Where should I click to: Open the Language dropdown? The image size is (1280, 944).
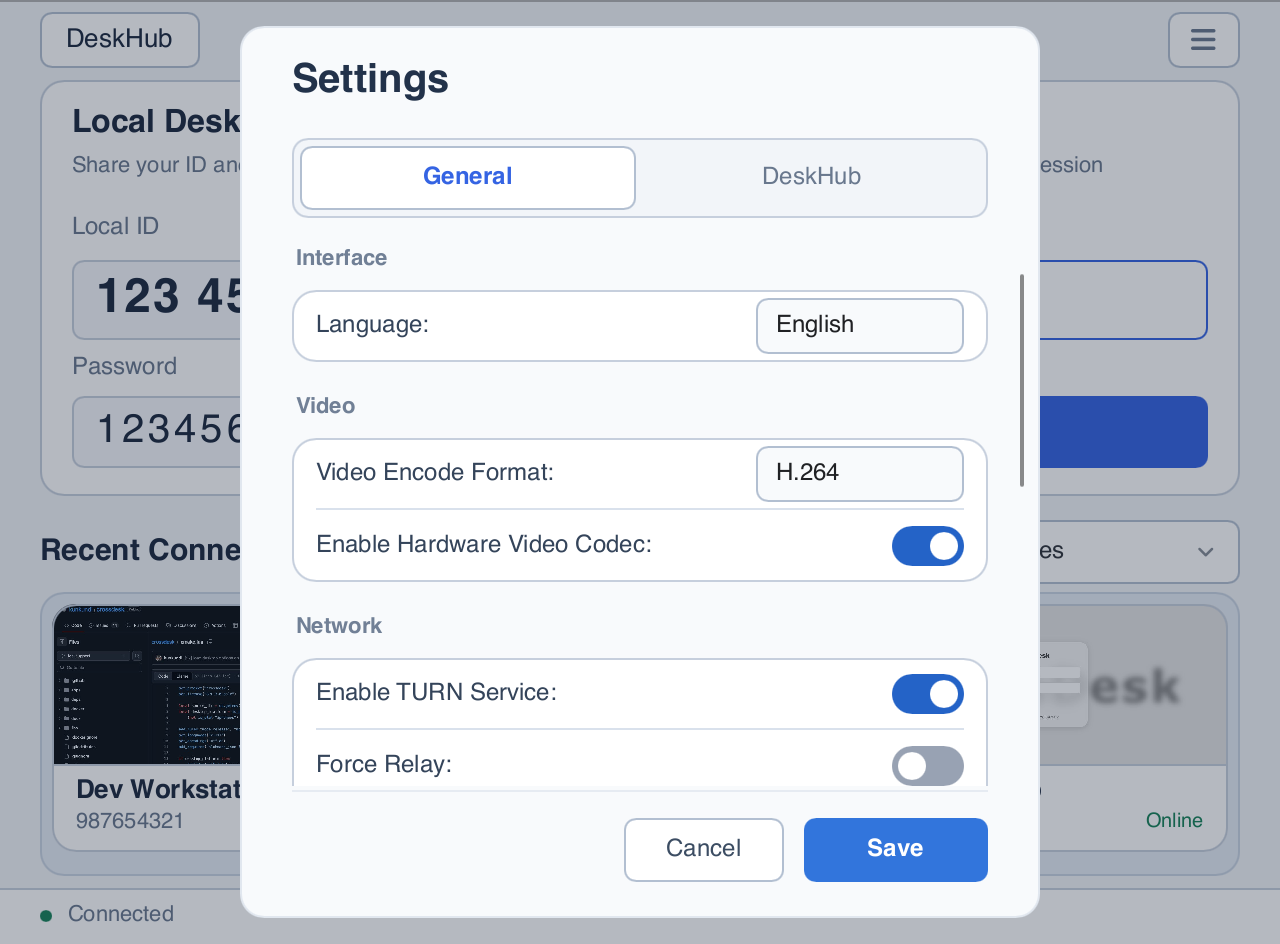click(x=860, y=326)
